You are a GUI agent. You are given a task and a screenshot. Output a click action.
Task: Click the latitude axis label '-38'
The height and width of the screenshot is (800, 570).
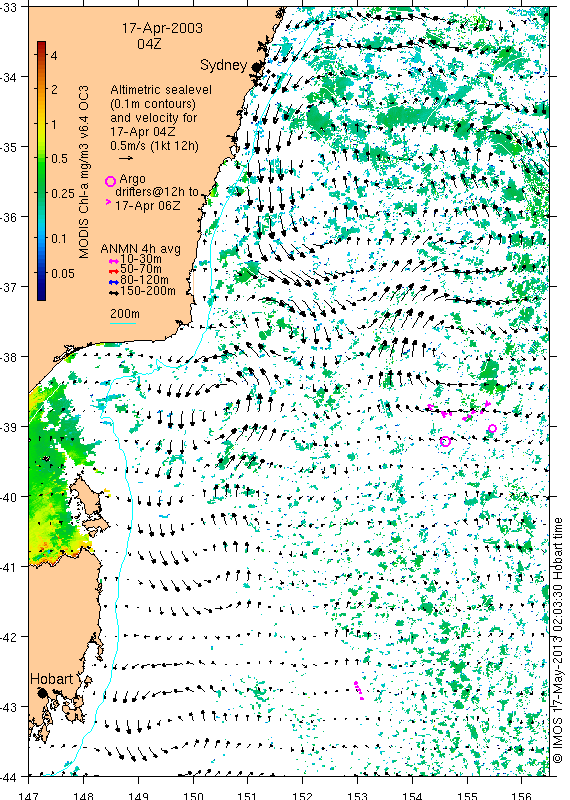[9, 357]
